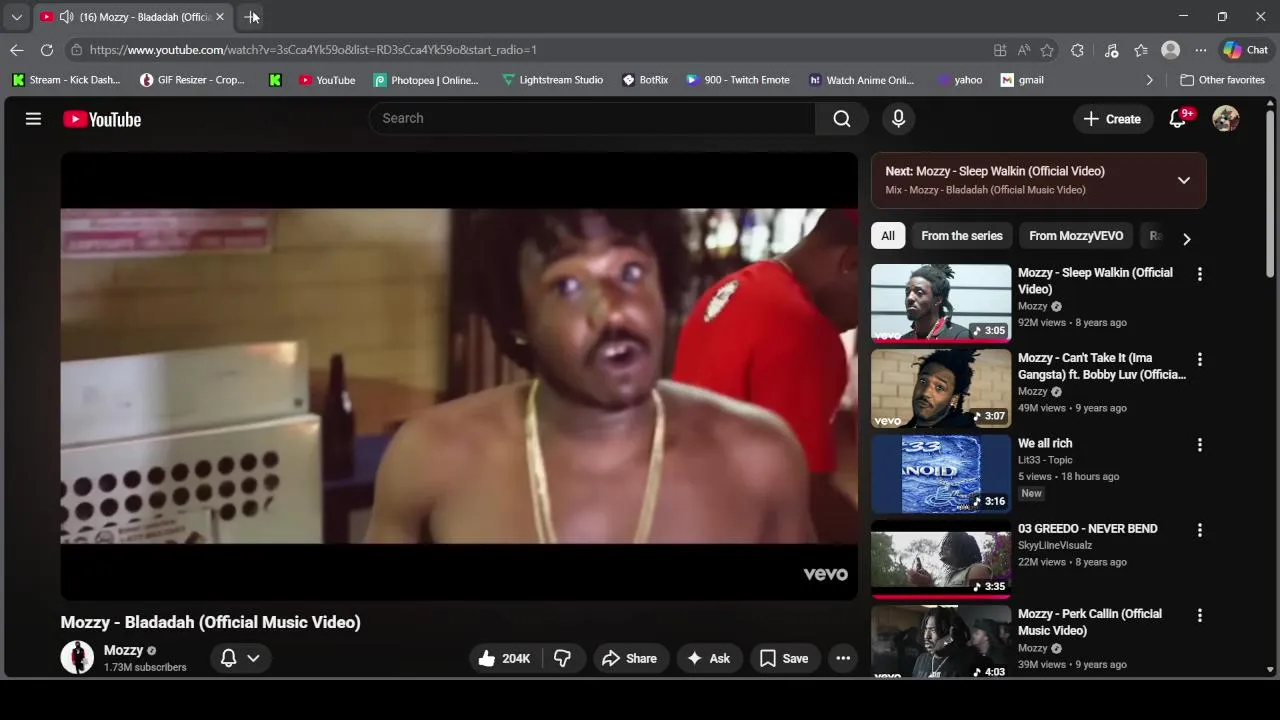Open a new browser tab

[252, 17]
